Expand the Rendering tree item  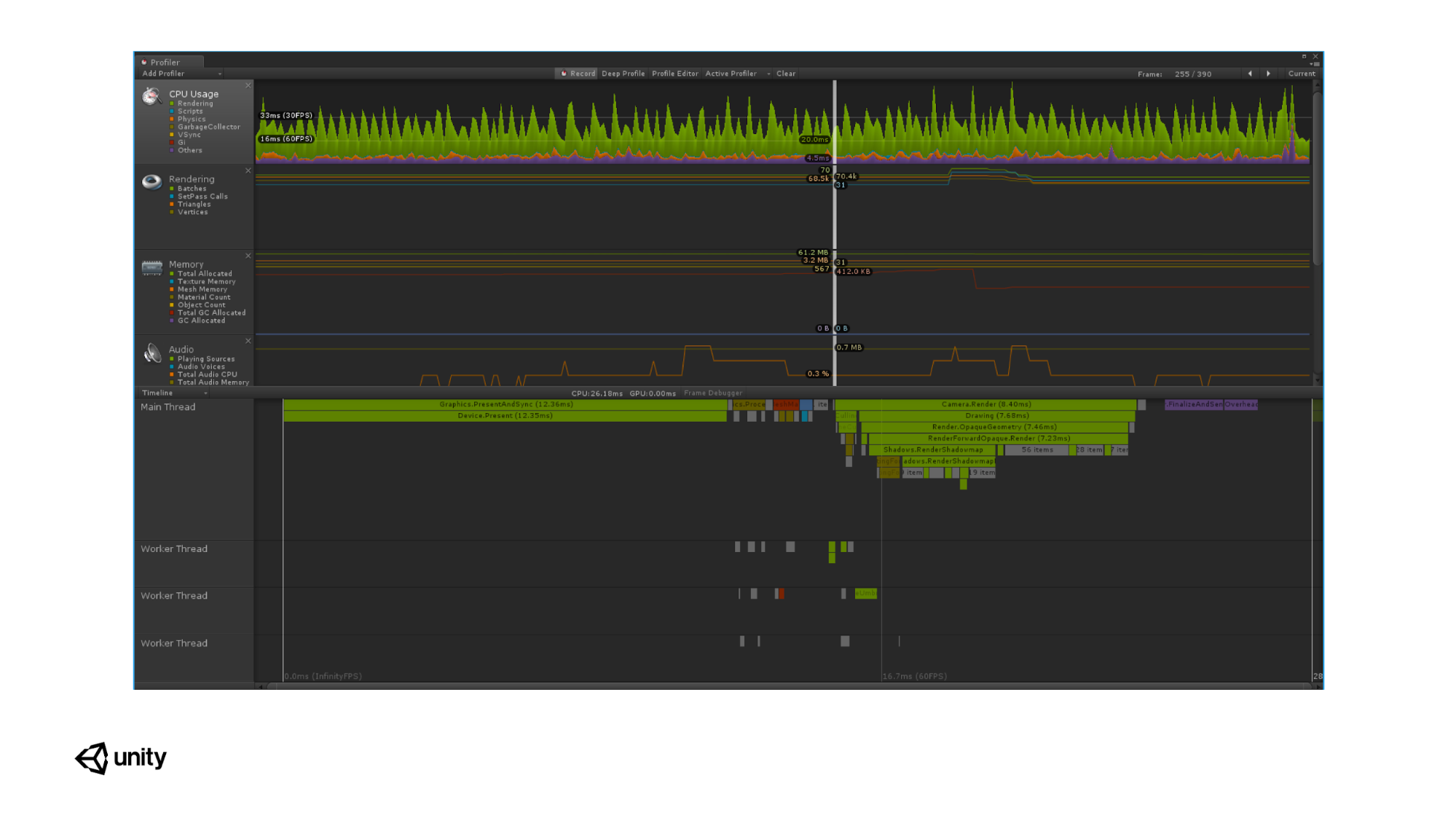192,180
